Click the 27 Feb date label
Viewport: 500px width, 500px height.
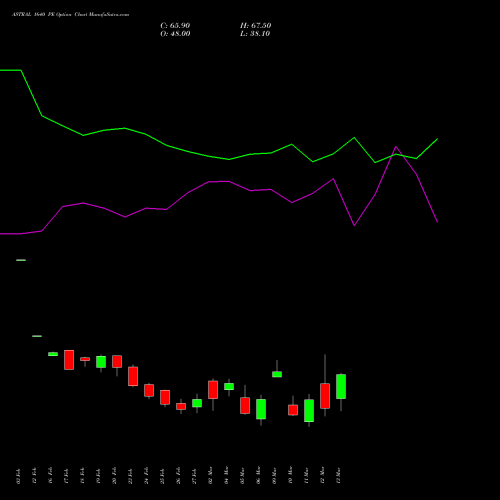click(x=194, y=476)
